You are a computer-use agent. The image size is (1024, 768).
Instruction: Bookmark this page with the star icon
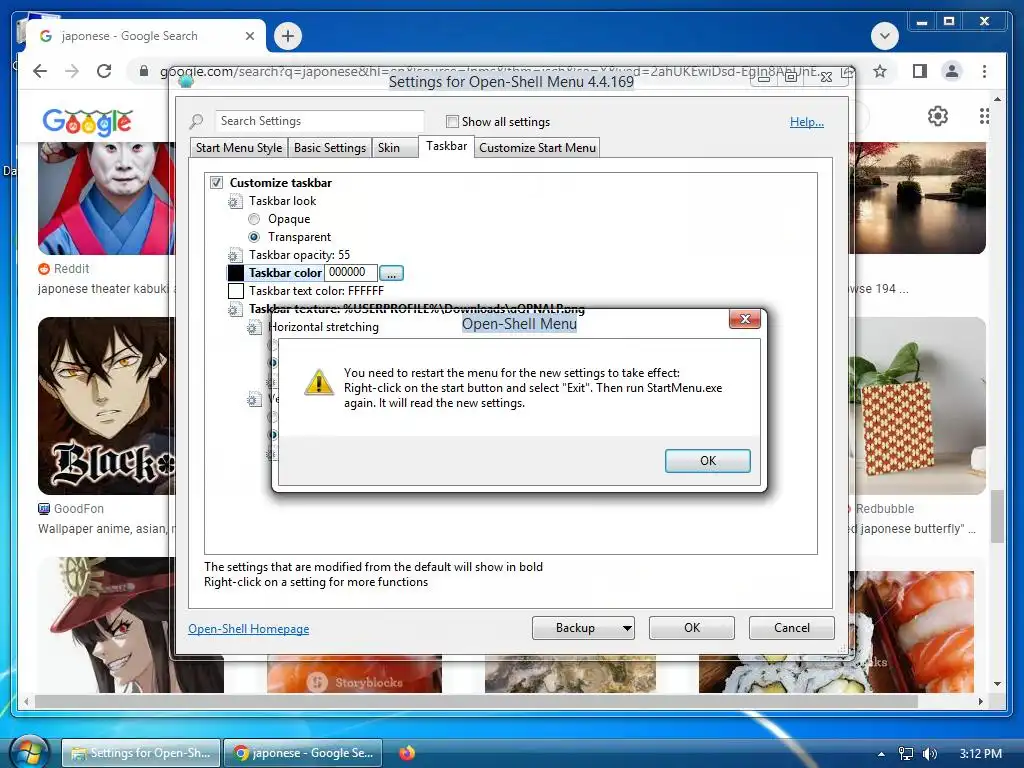coord(880,71)
